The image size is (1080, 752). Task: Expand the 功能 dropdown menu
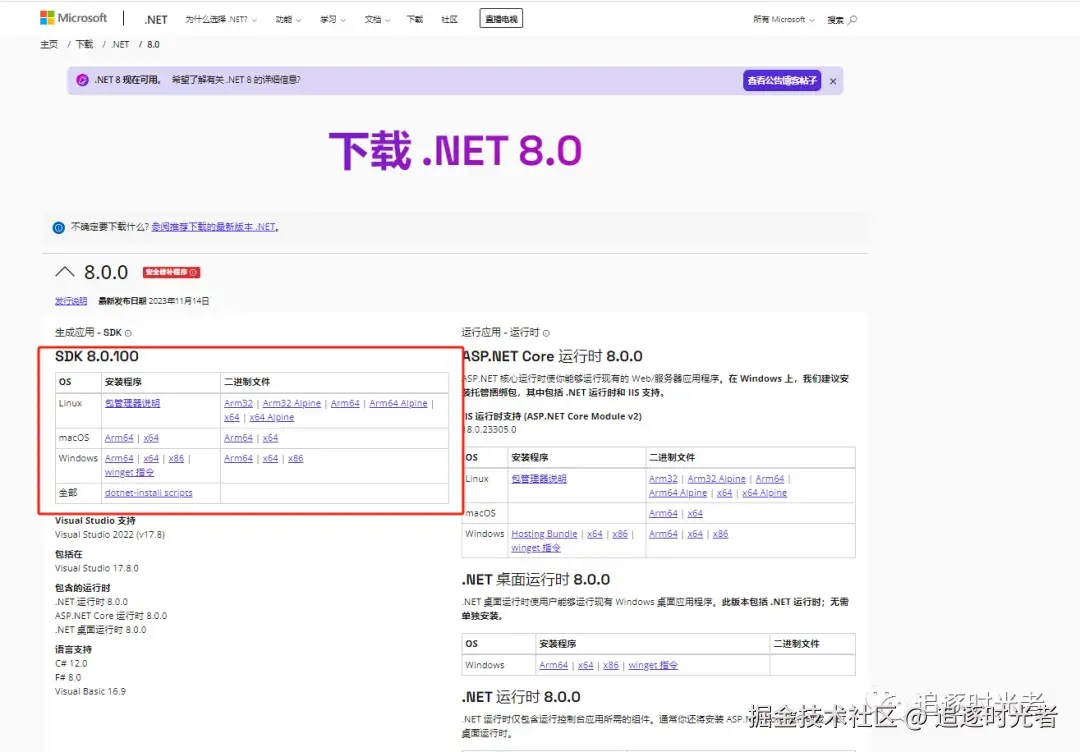(x=288, y=19)
